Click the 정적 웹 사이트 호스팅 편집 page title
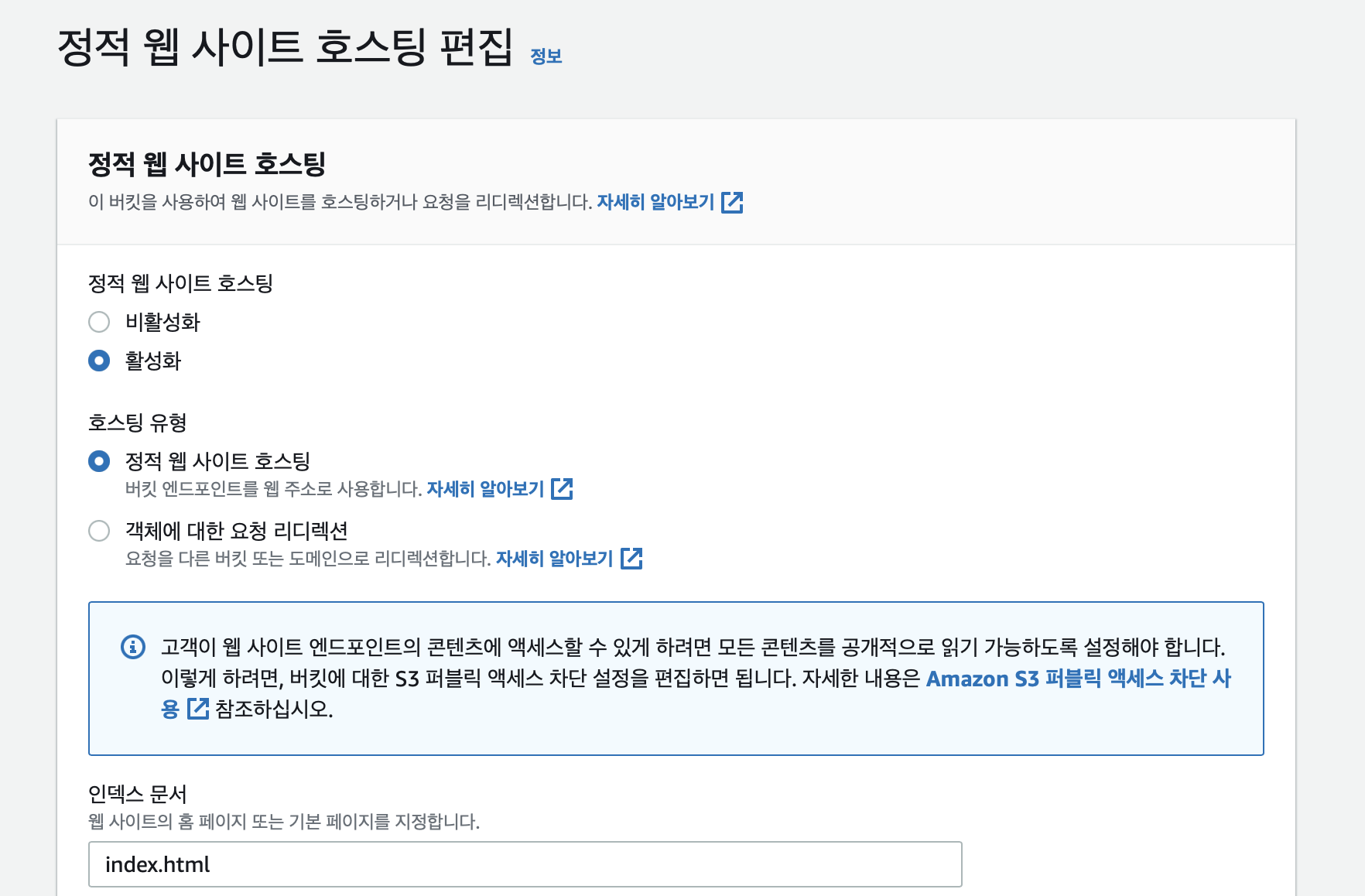Viewport: 1365px width, 896px height. [286, 47]
